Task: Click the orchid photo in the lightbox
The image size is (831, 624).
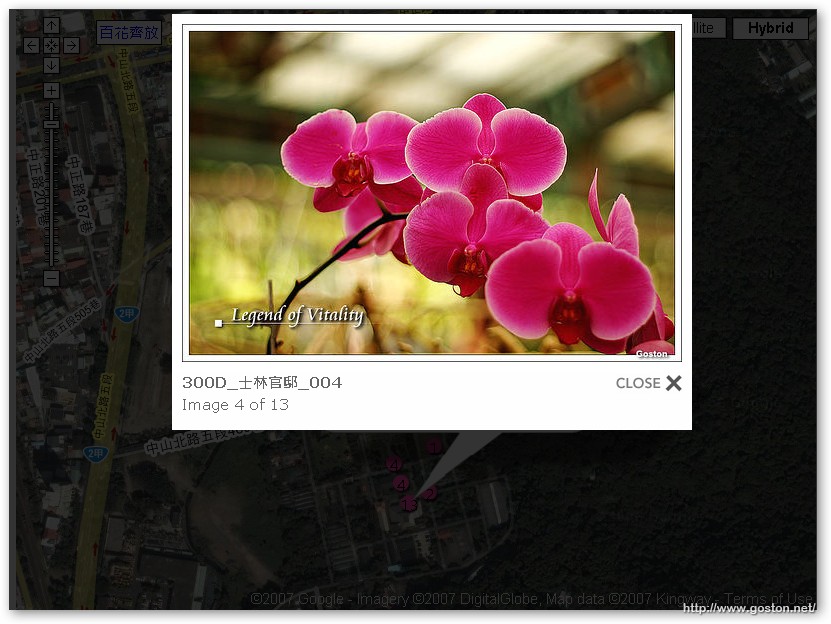Action: pyautogui.click(x=431, y=192)
